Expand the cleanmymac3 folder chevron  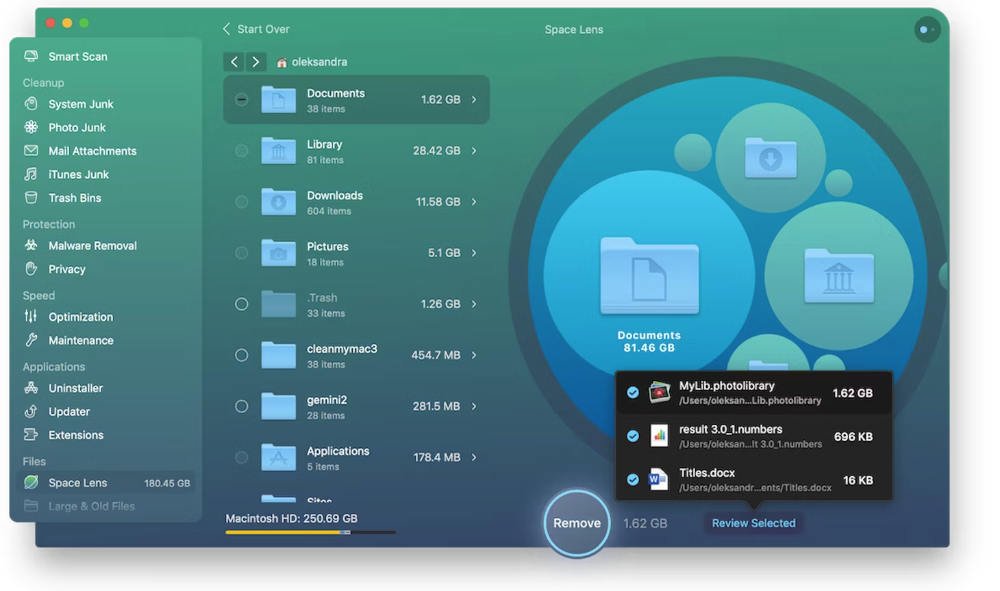[x=474, y=354]
